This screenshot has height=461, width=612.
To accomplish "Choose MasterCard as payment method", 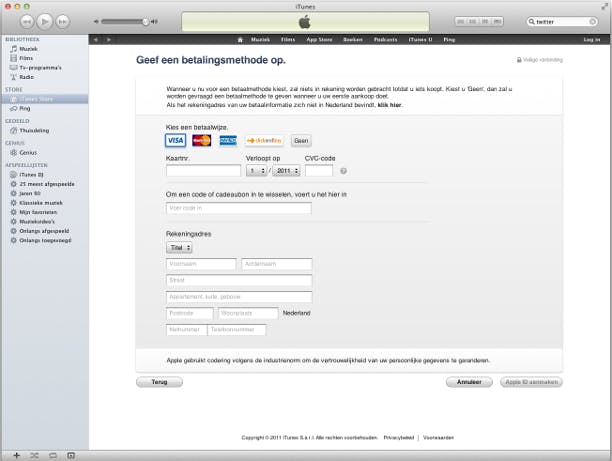I will click(x=202, y=141).
